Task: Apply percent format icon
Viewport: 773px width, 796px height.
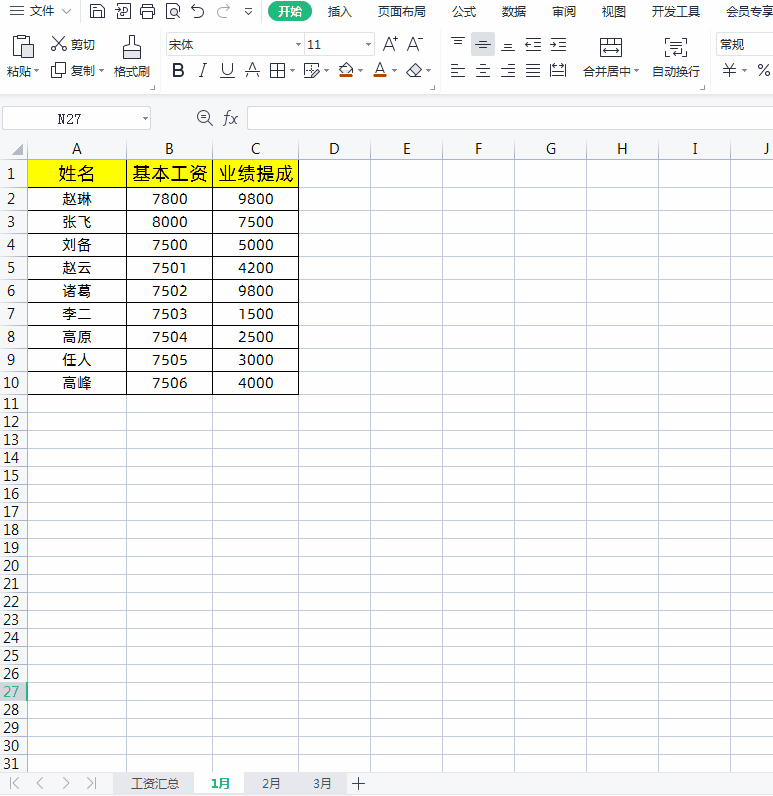Action: 763,70
